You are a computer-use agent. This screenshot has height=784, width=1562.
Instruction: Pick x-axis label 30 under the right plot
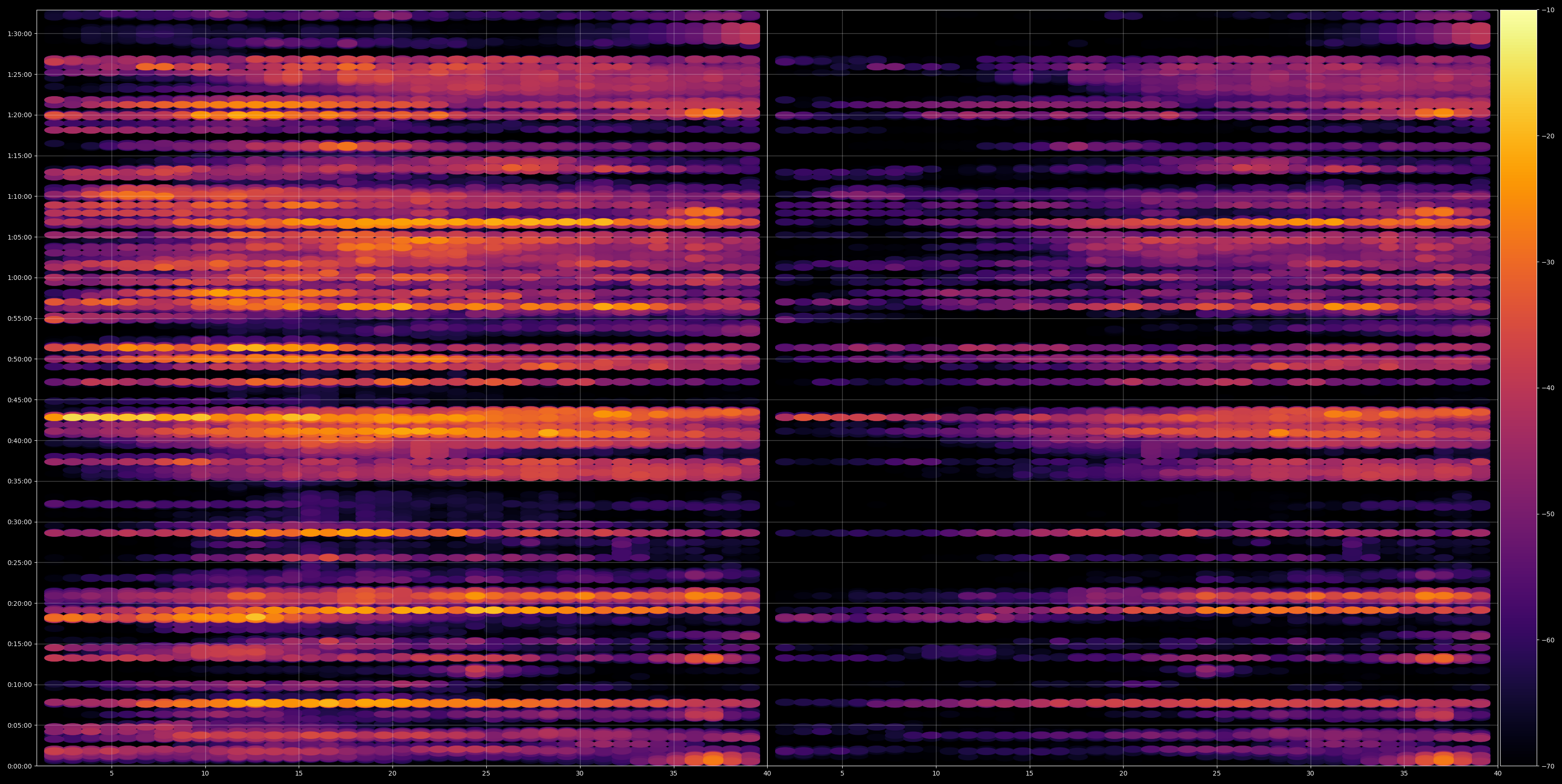point(1310,774)
